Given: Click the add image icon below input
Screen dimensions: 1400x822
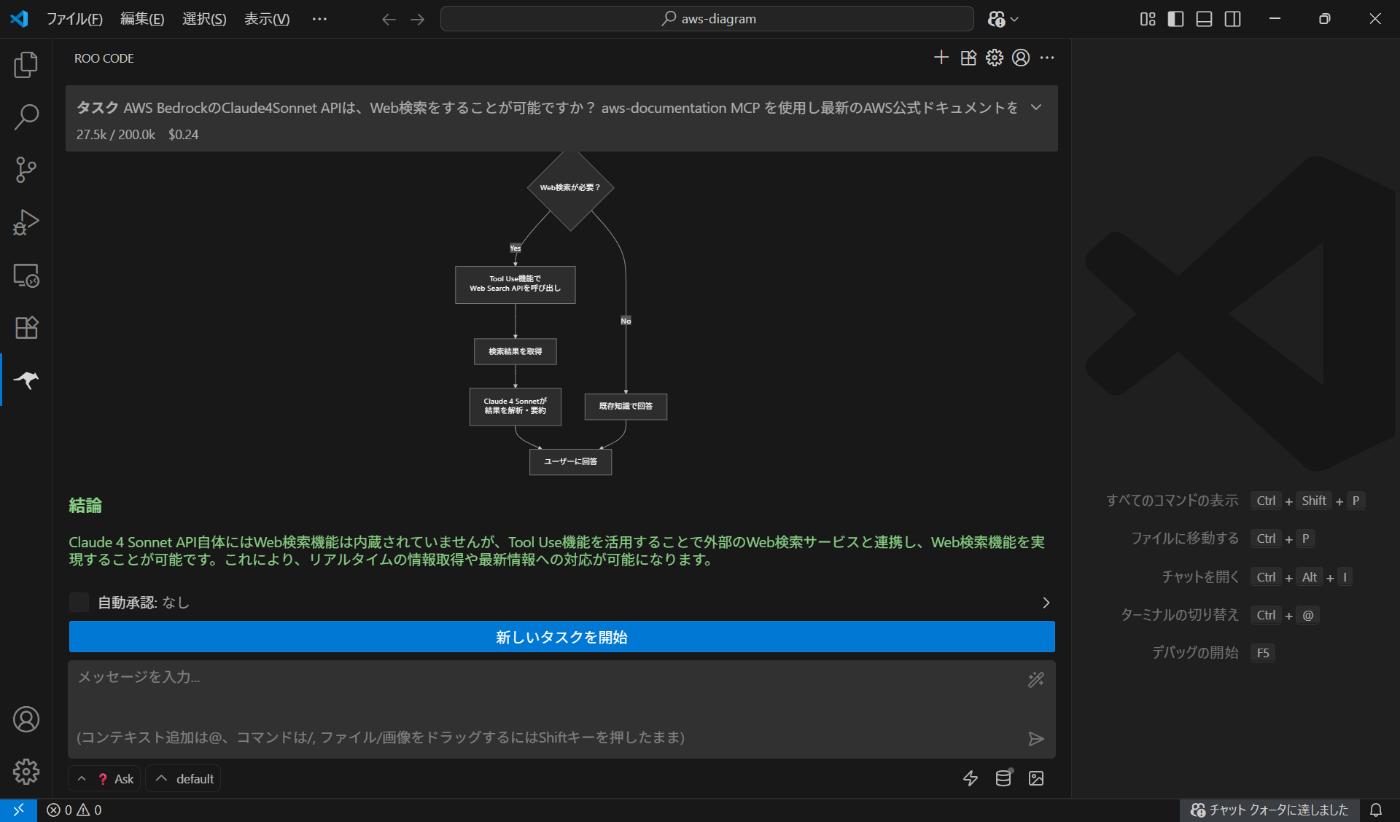Looking at the screenshot, I should 1036,778.
